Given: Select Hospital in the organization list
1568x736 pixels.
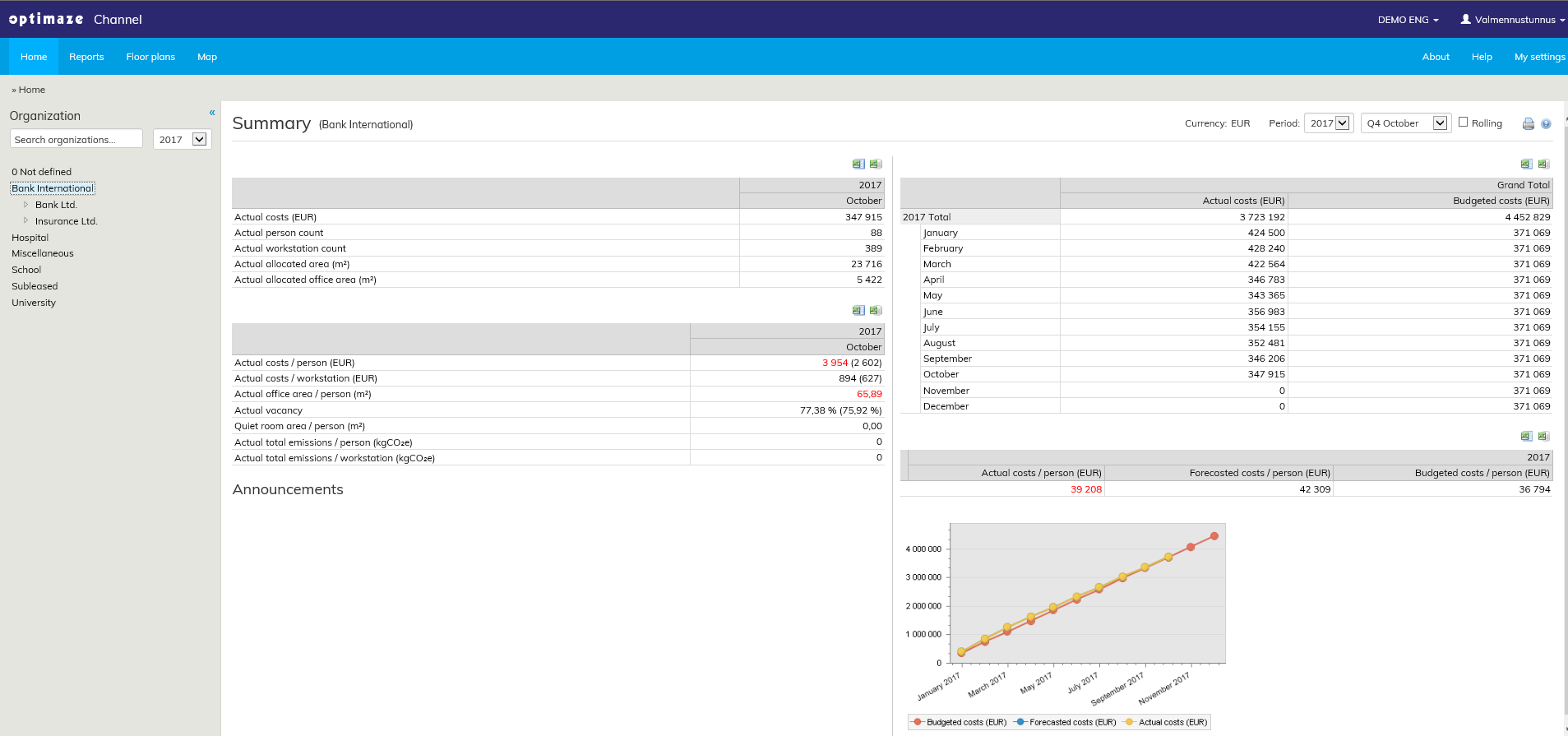Looking at the screenshot, I should pyautogui.click(x=30, y=238).
